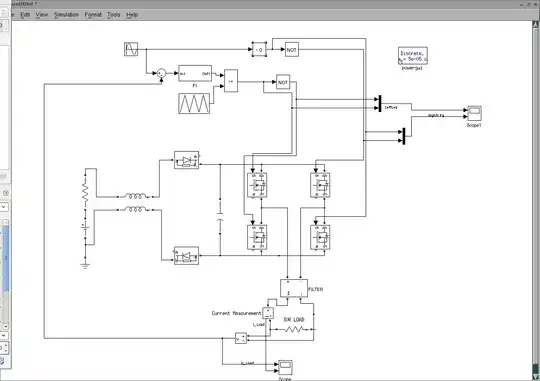Image resolution: width=540 pixels, height=381 pixels.
Task: Open the Edit menu
Action: coord(25,15)
